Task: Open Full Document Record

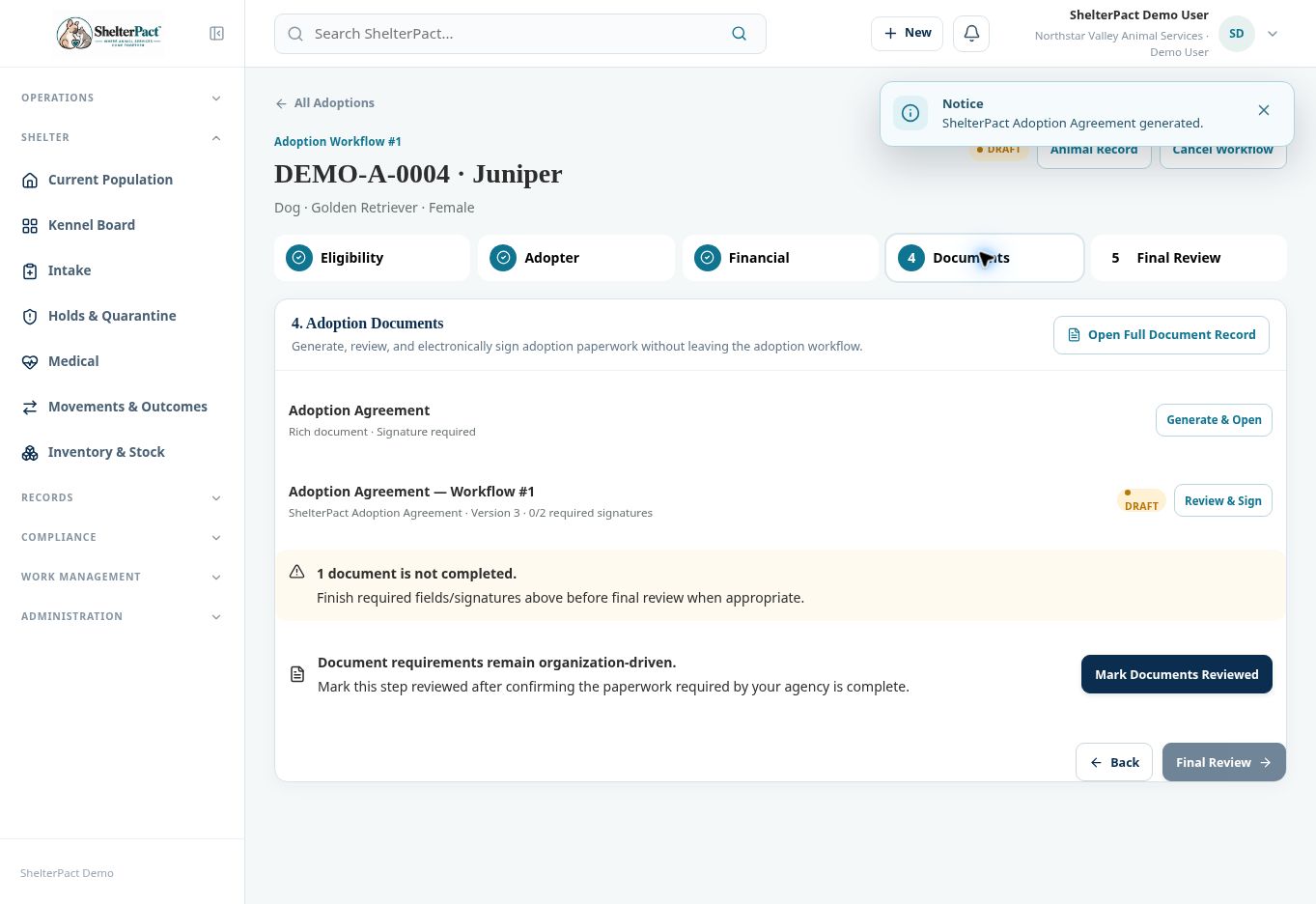Action: pos(1161,335)
